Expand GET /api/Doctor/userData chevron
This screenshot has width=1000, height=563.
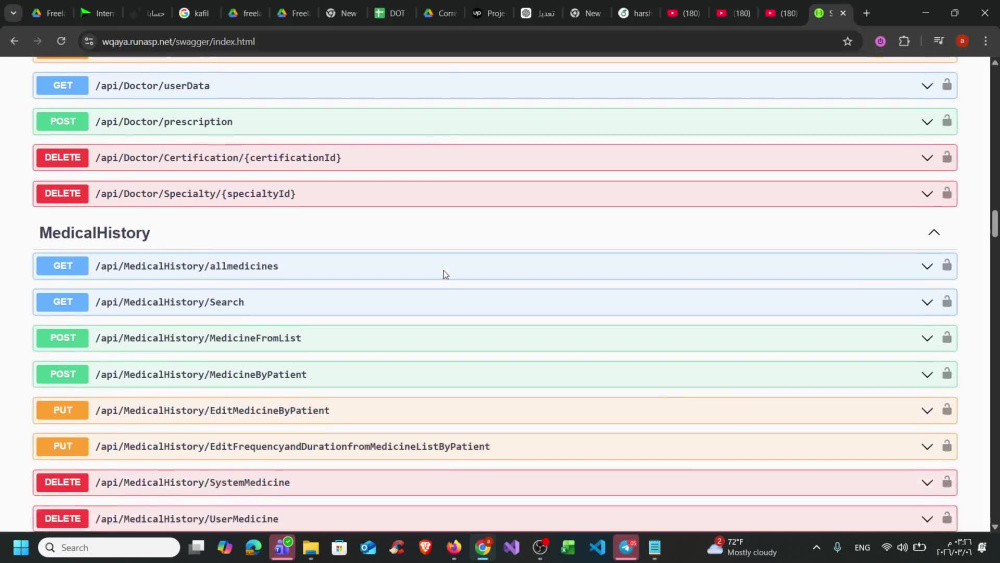pyautogui.click(x=927, y=85)
